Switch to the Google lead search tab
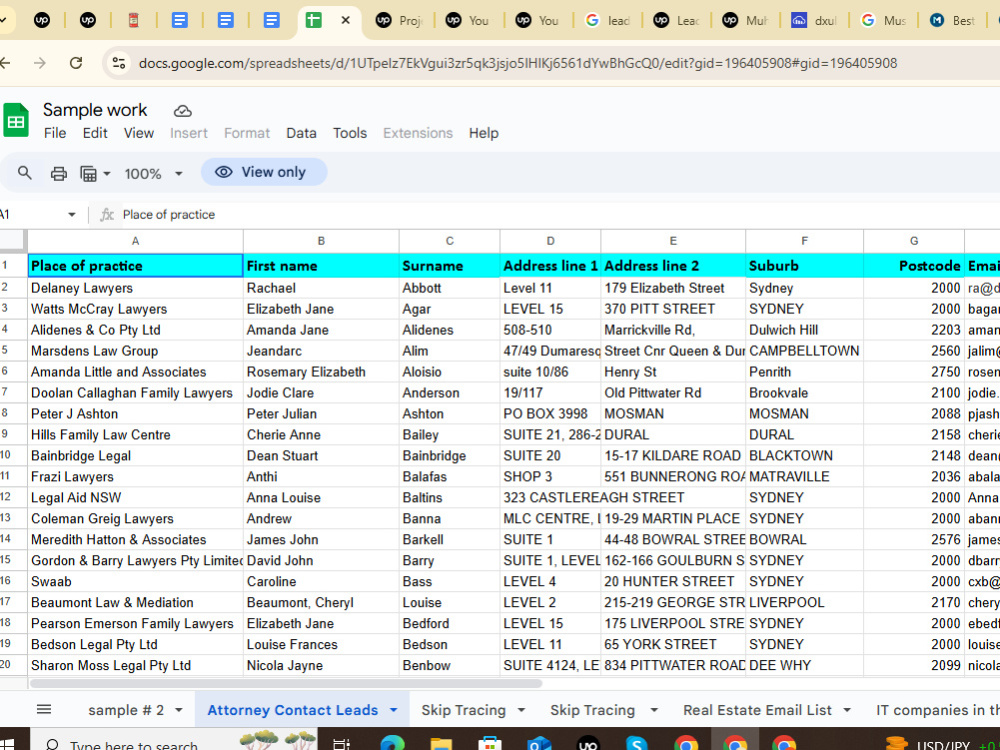The width and height of the screenshot is (1000, 750). (608, 20)
